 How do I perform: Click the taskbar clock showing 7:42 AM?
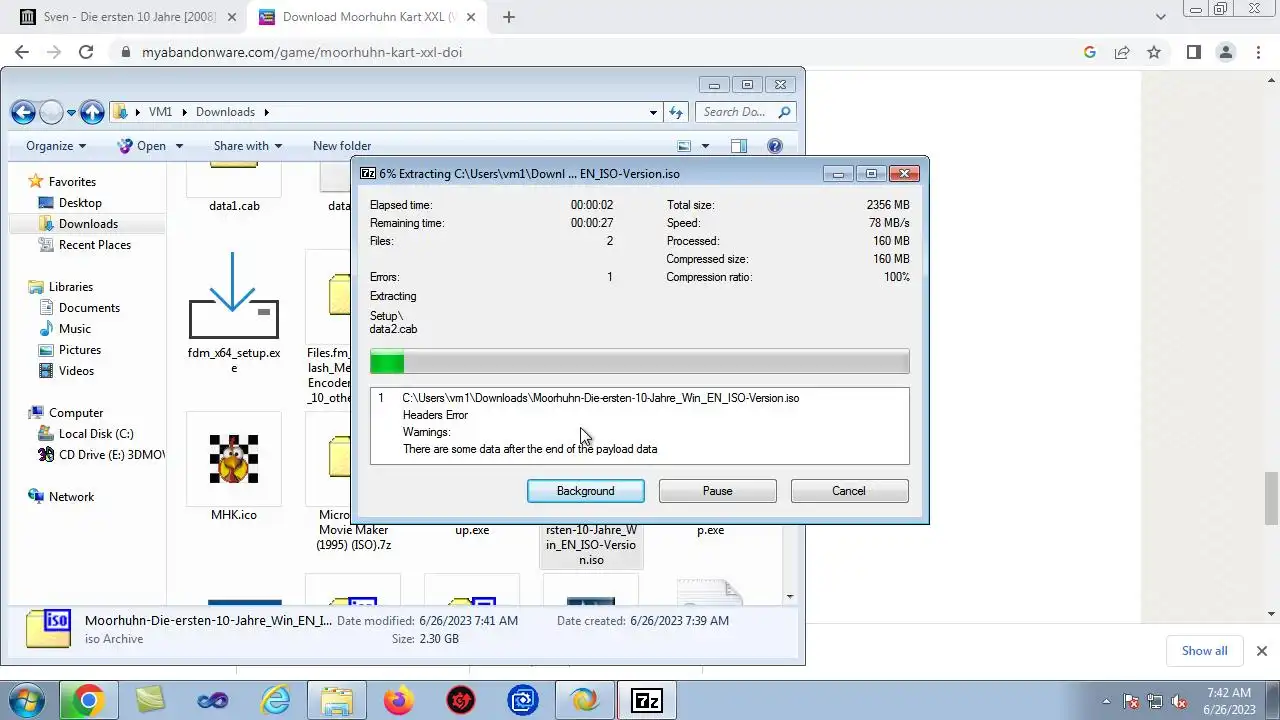[x=1228, y=700]
